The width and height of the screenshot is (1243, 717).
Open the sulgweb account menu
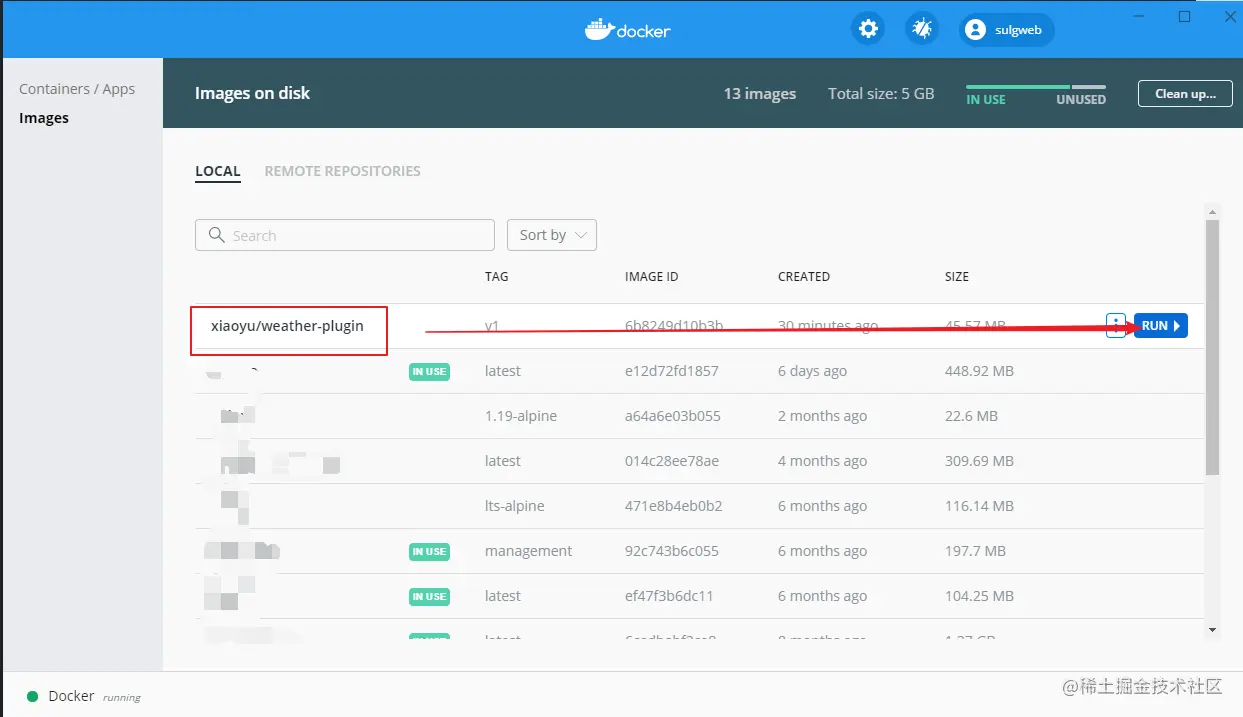1007,30
